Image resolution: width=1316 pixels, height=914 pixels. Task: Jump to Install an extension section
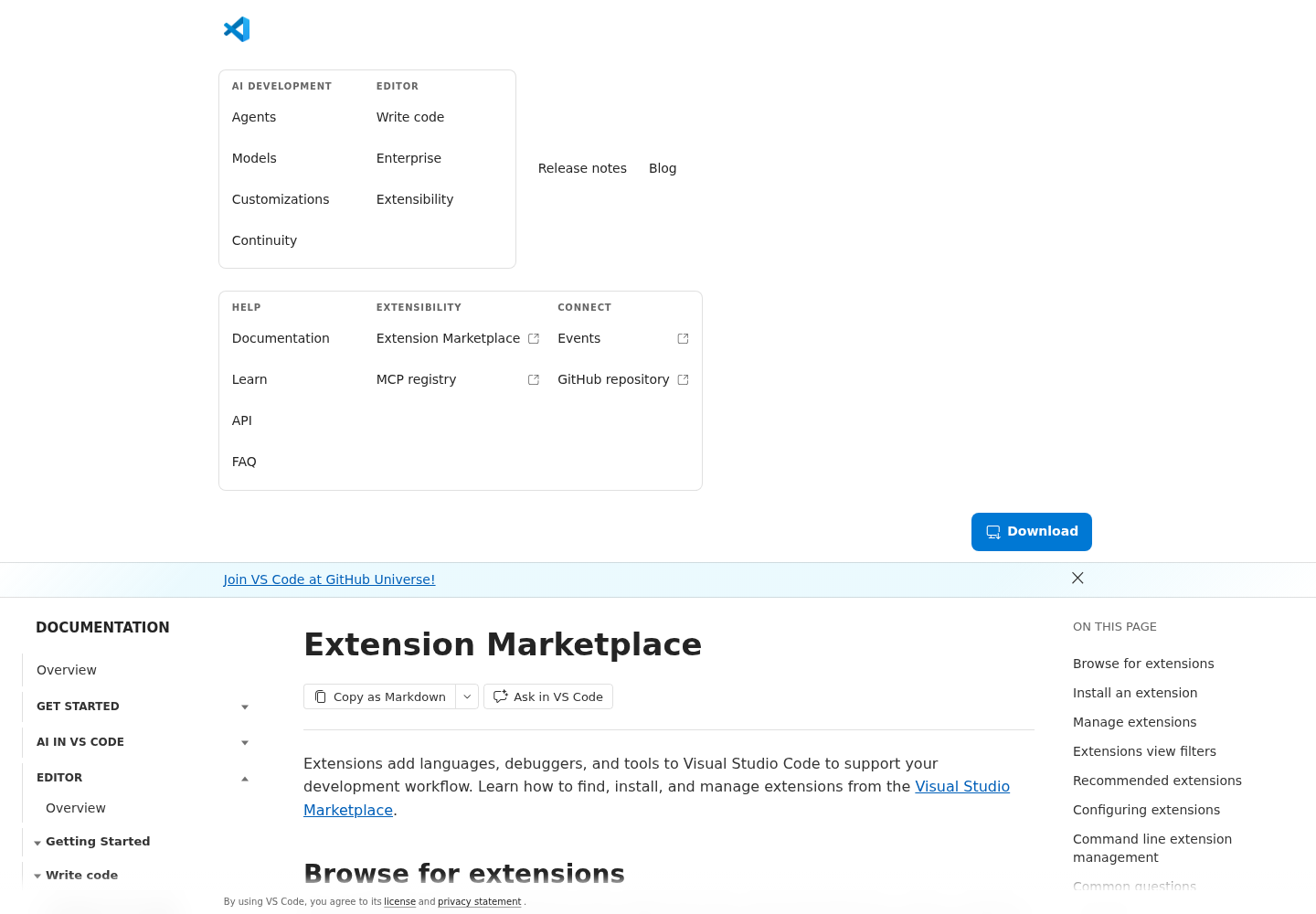click(1135, 693)
